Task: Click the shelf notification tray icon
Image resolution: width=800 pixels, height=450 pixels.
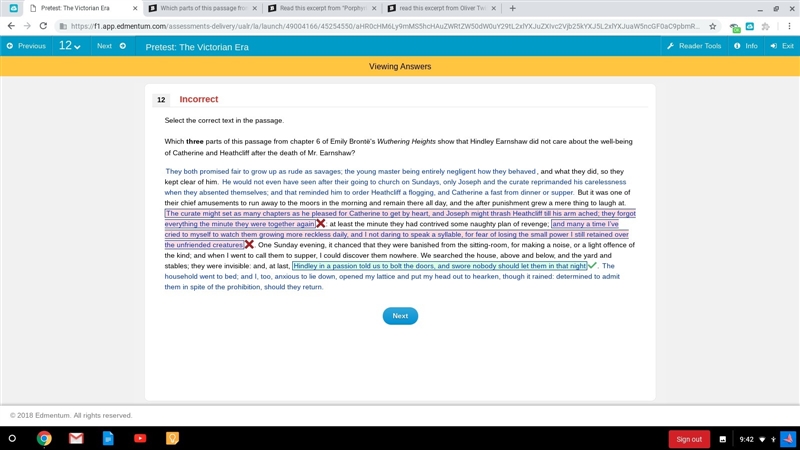Action: 722,439
